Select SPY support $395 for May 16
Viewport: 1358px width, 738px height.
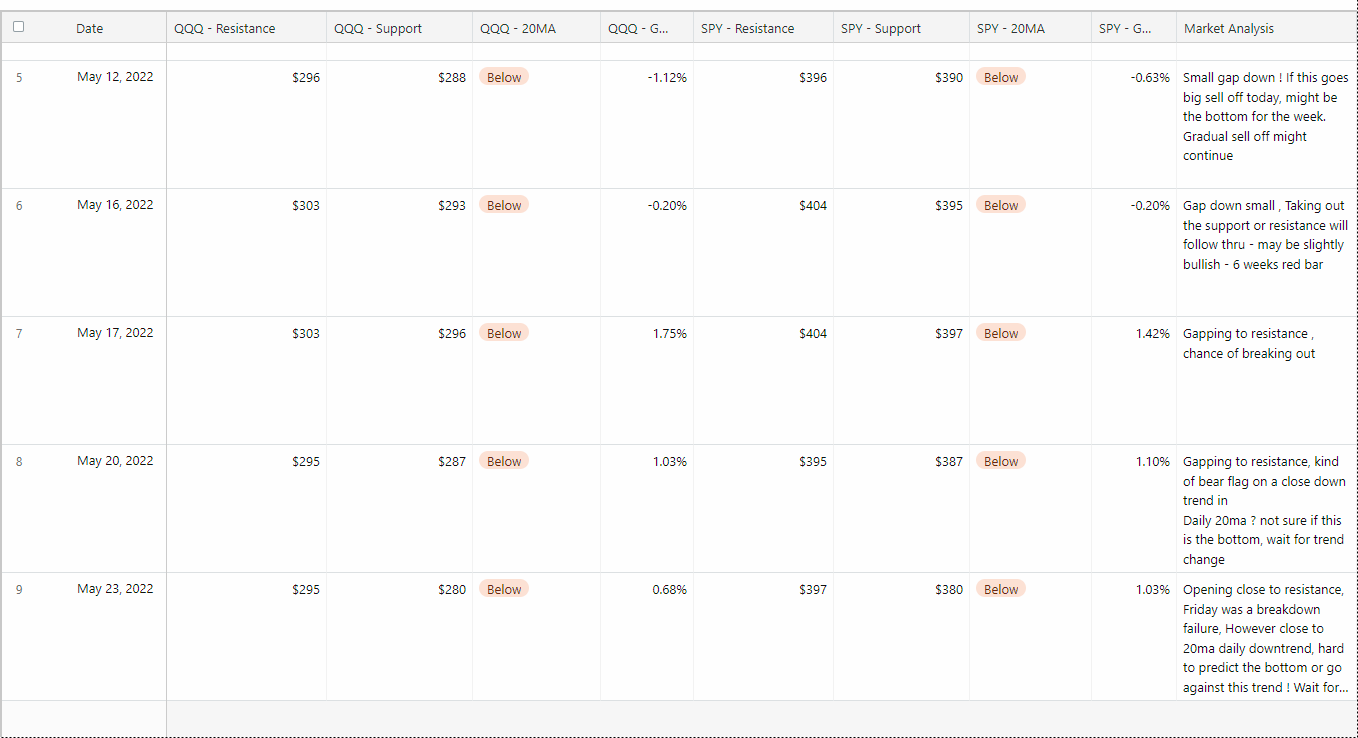coord(949,205)
